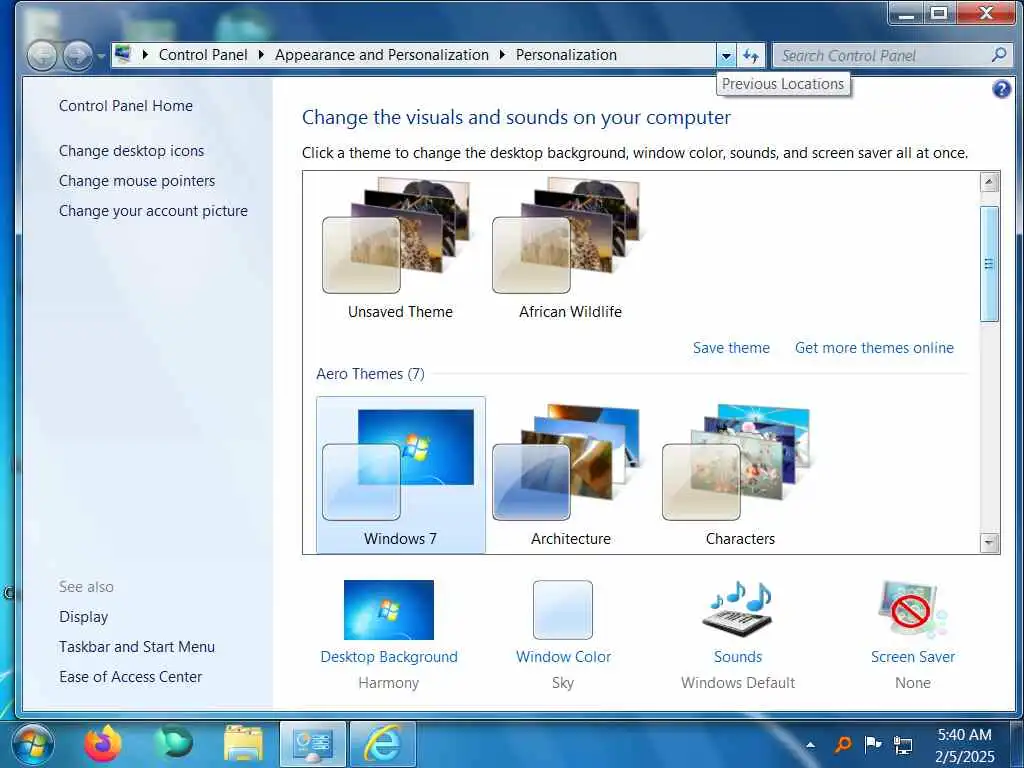Image resolution: width=1024 pixels, height=768 pixels.
Task: Click Change mouse pointers link
Action: pyautogui.click(x=136, y=181)
